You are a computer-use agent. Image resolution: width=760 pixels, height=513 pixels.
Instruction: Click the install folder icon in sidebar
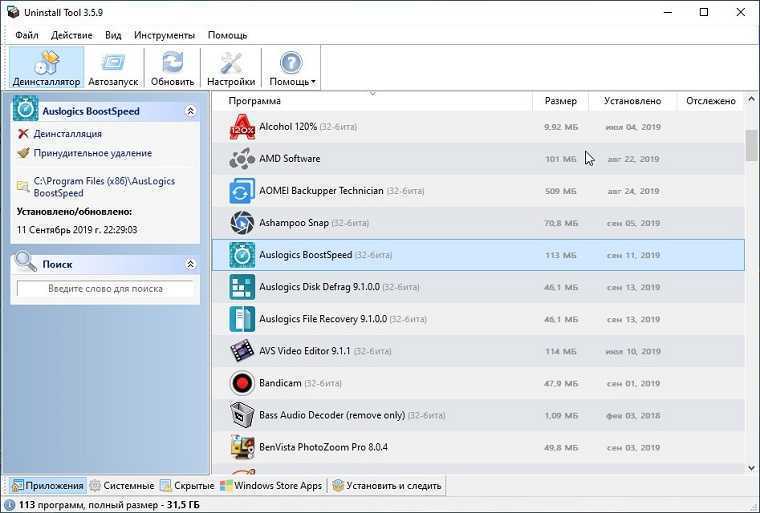tap(23, 186)
